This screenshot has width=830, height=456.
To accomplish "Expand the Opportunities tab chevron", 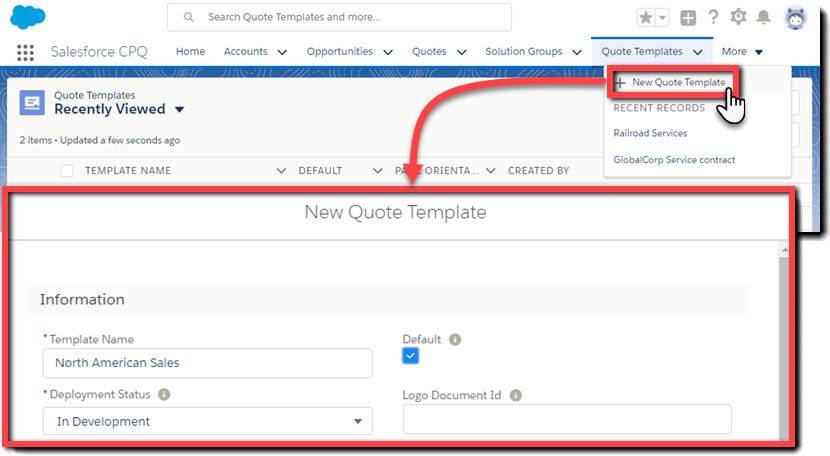I will pos(387,52).
